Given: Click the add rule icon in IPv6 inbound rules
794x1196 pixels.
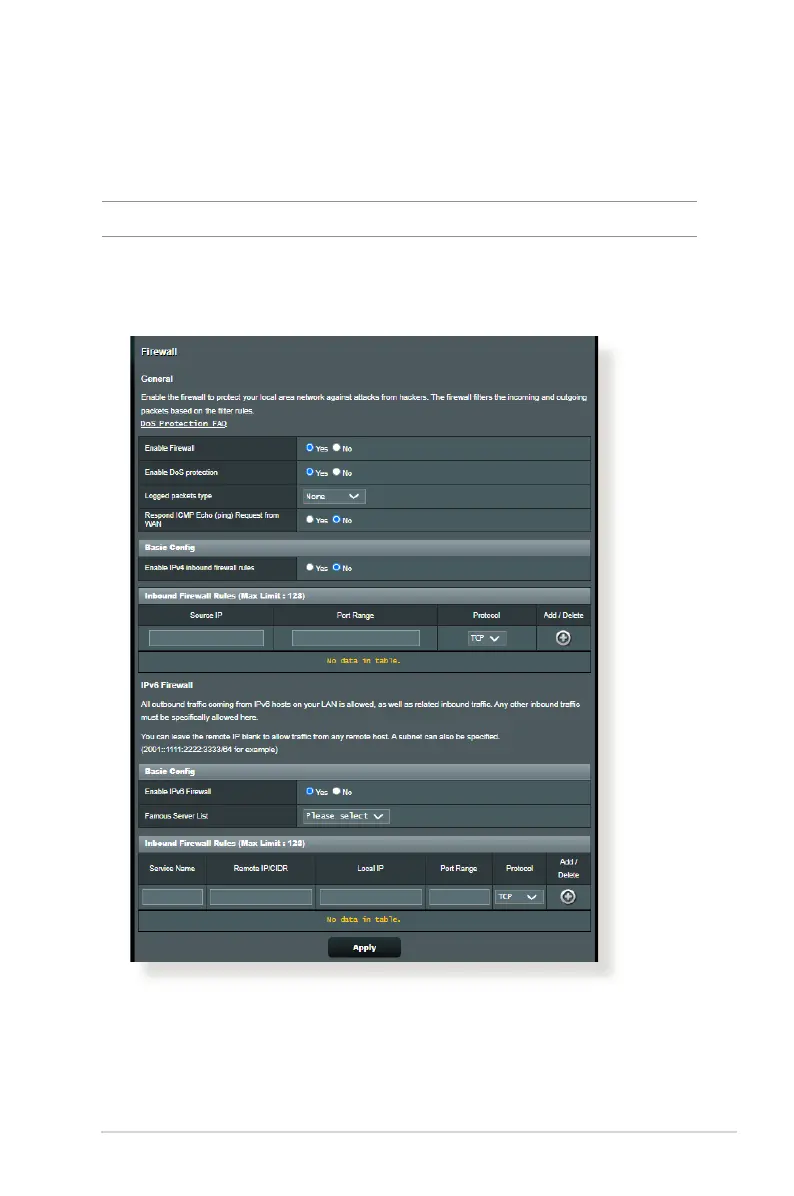Looking at the screenshot, I should click(x=567, y=897).
